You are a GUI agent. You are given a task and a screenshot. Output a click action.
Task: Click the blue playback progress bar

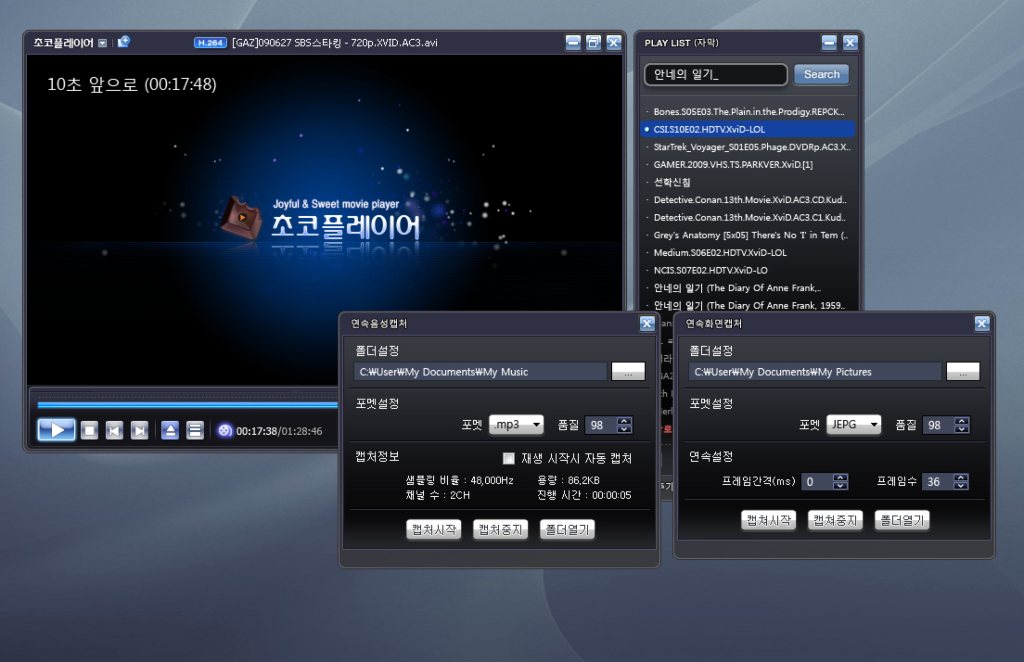tap(187, 405)
